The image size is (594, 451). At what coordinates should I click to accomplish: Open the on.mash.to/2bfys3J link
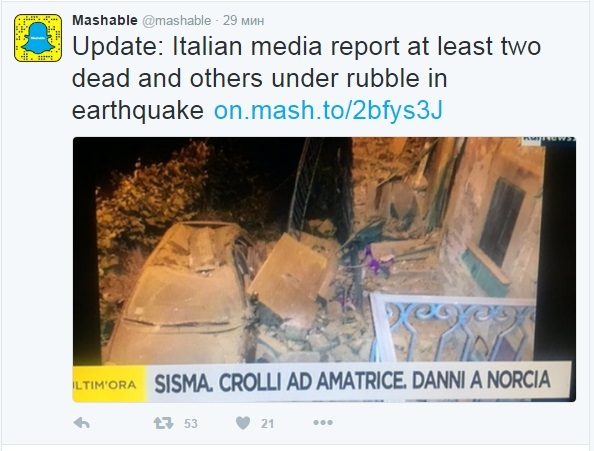(328, 110)
